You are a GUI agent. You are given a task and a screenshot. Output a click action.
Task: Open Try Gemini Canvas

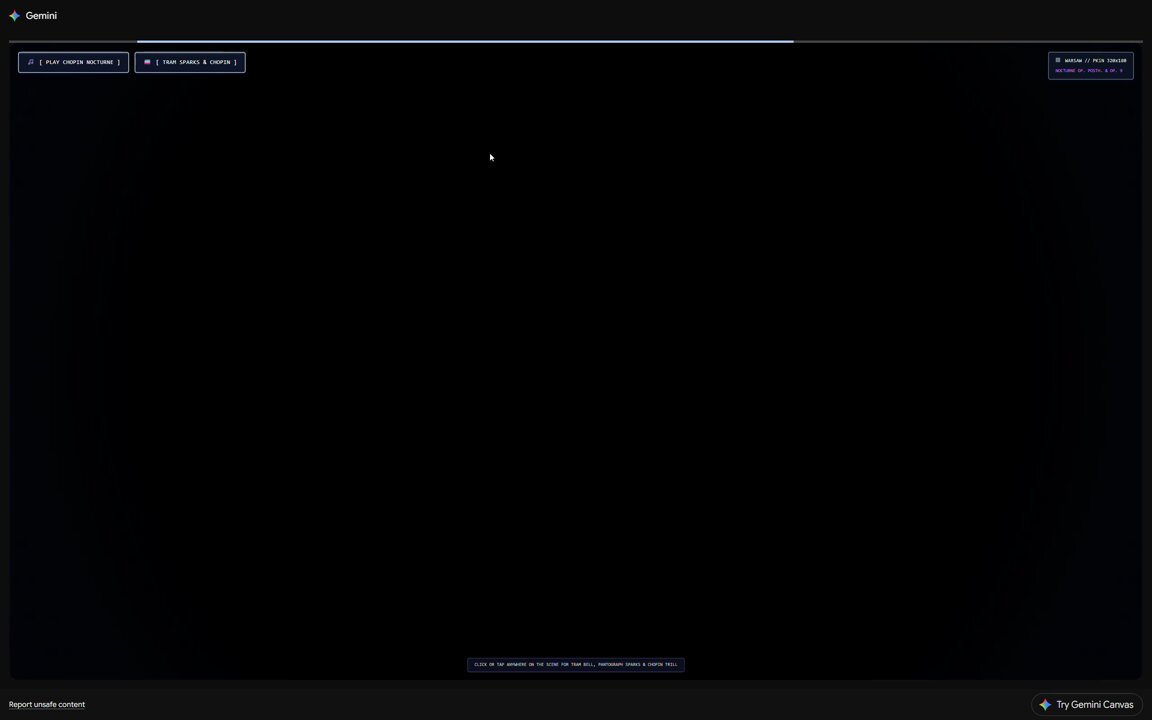click(1087, 705)
